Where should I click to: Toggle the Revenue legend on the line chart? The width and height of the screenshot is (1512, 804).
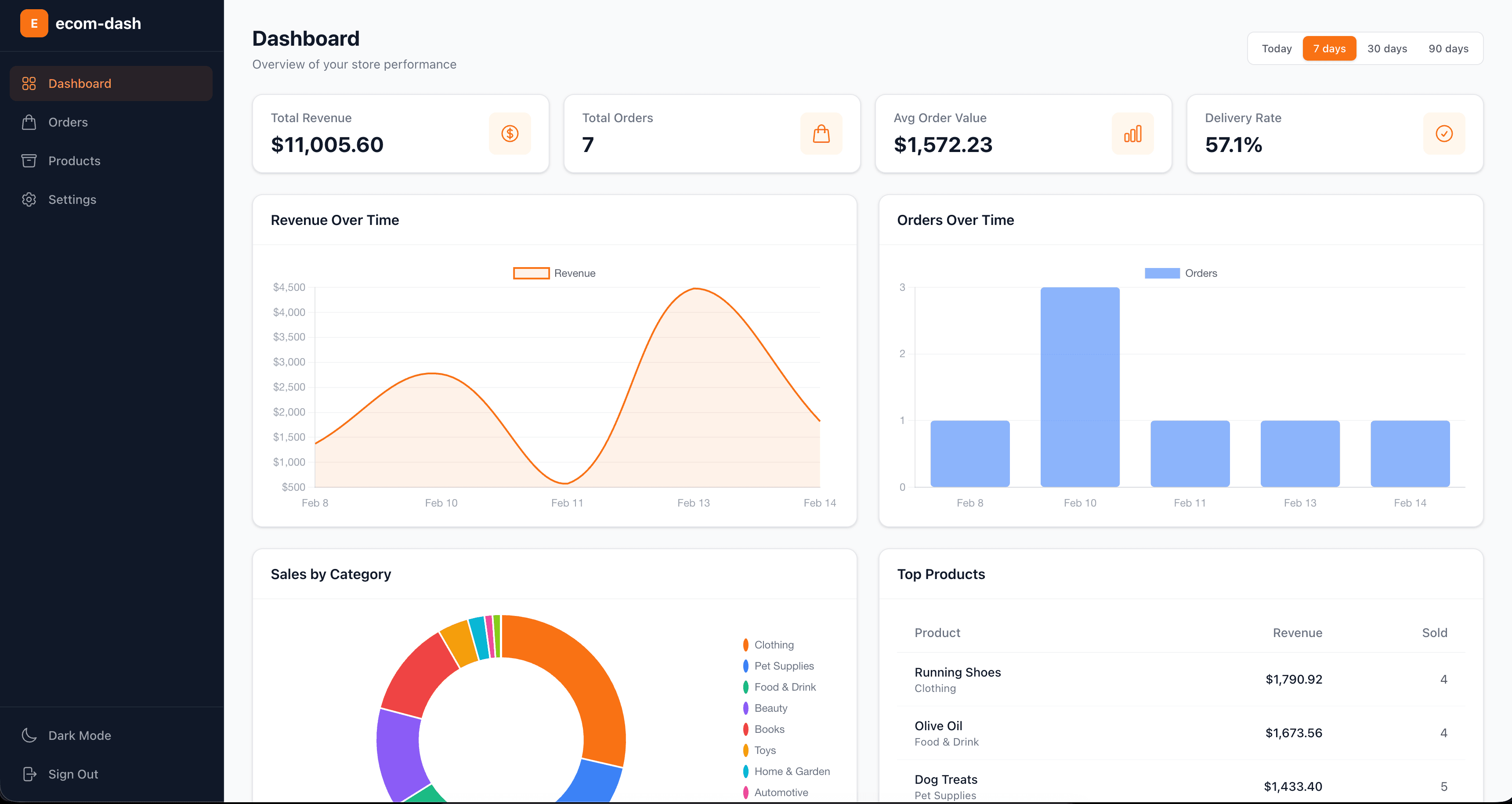click(x=554, y=272)
